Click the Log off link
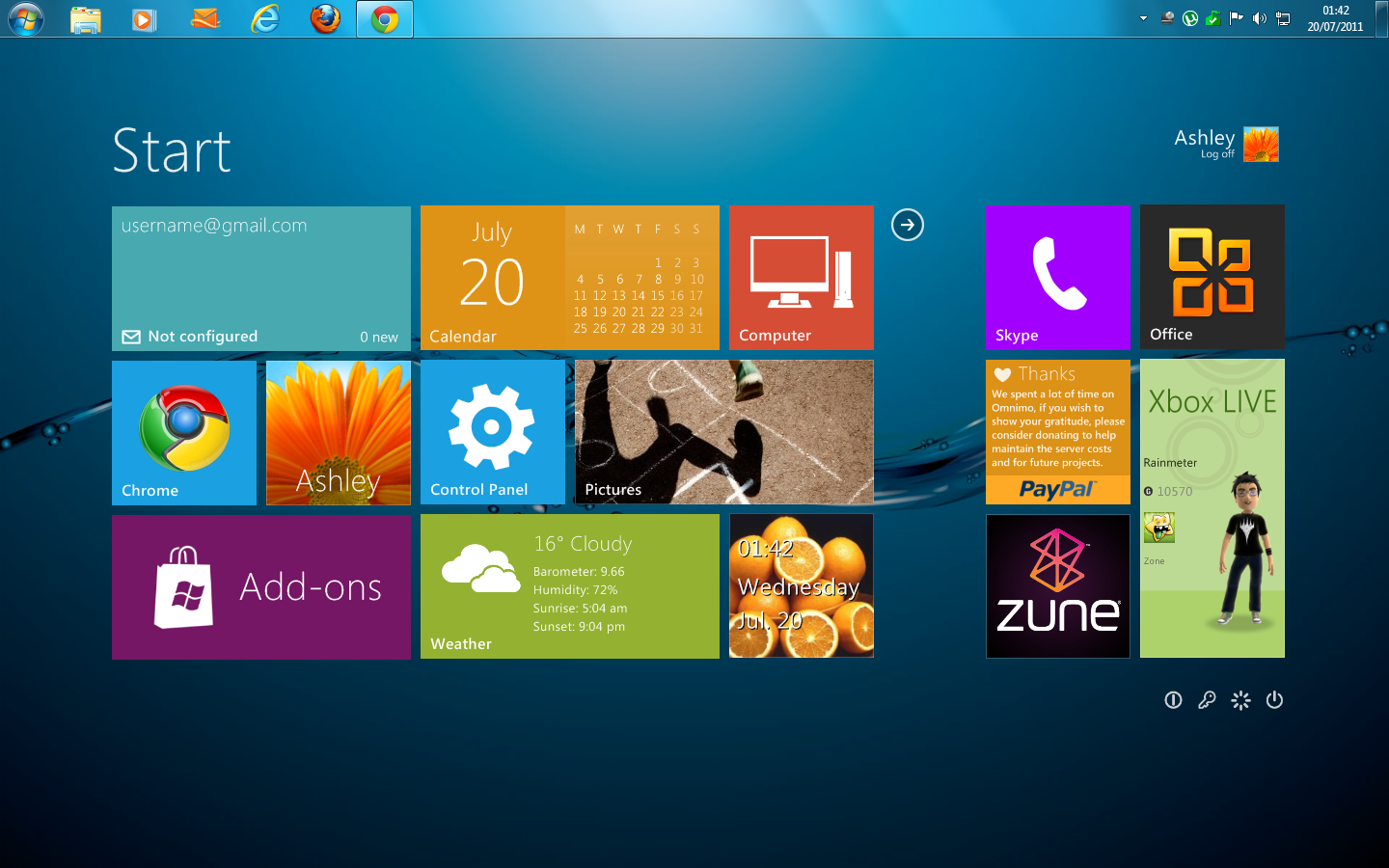Image resolution: width=1389 pixels, height=868 pixels. click(x=1217, y=154)
